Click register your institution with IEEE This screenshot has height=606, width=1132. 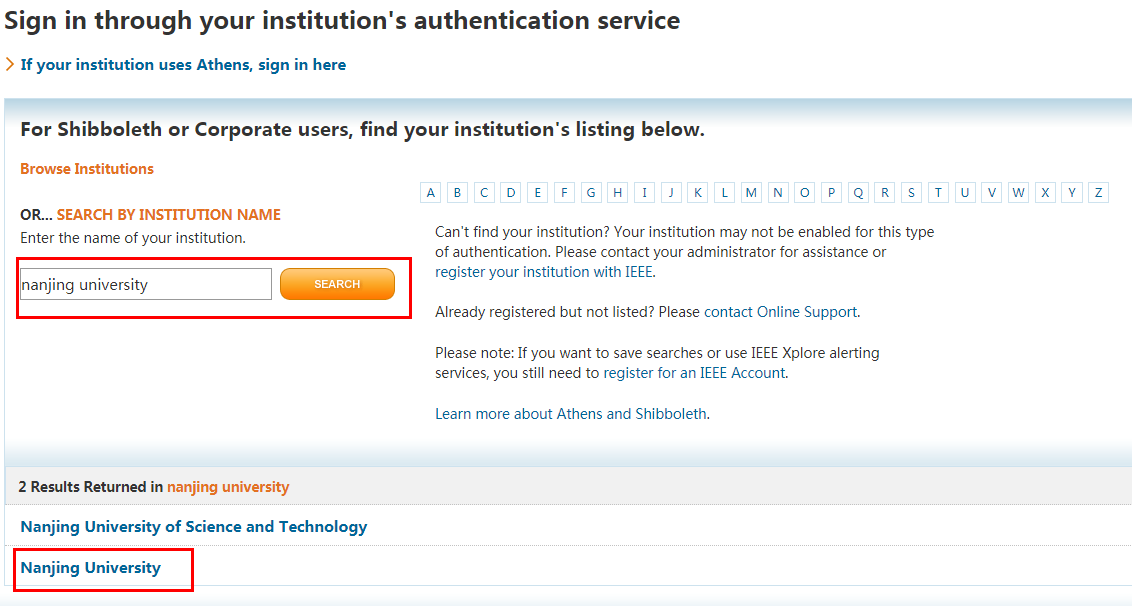pos(544,272)
